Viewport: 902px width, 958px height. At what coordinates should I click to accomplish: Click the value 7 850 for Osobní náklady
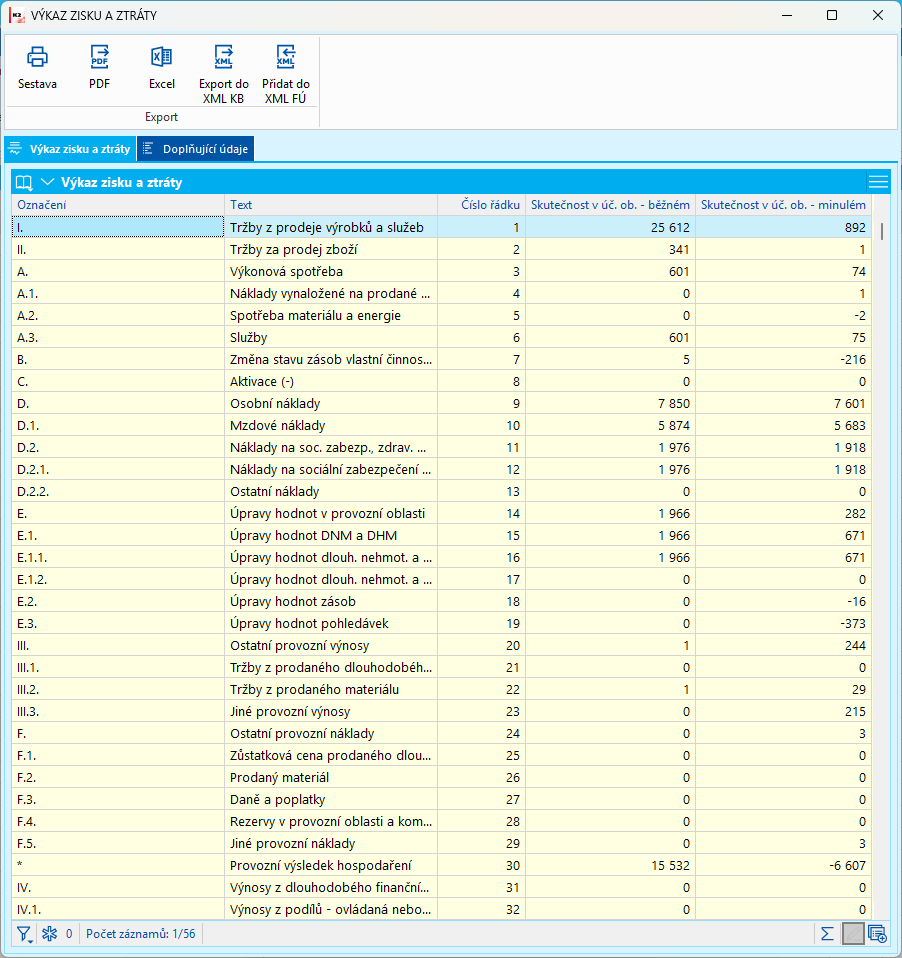pos(673,403)
